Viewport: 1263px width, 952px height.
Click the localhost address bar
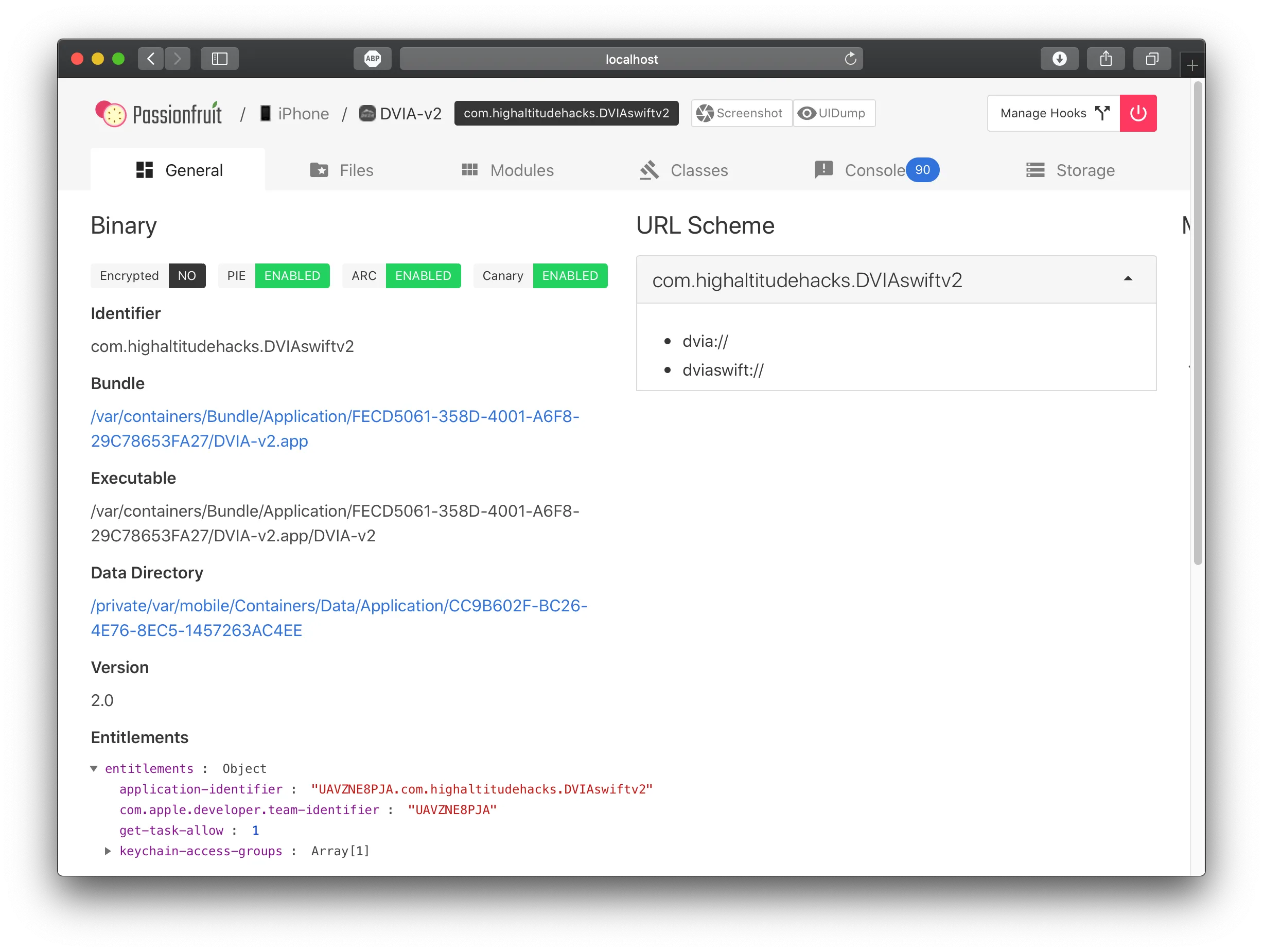click(x=631, y=58)
